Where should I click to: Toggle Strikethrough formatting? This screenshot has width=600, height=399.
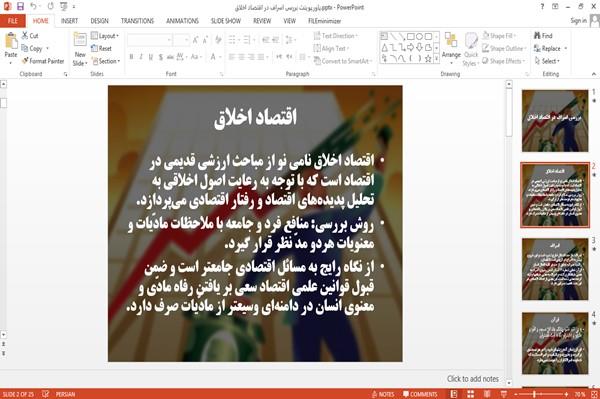tap(170, 57)
